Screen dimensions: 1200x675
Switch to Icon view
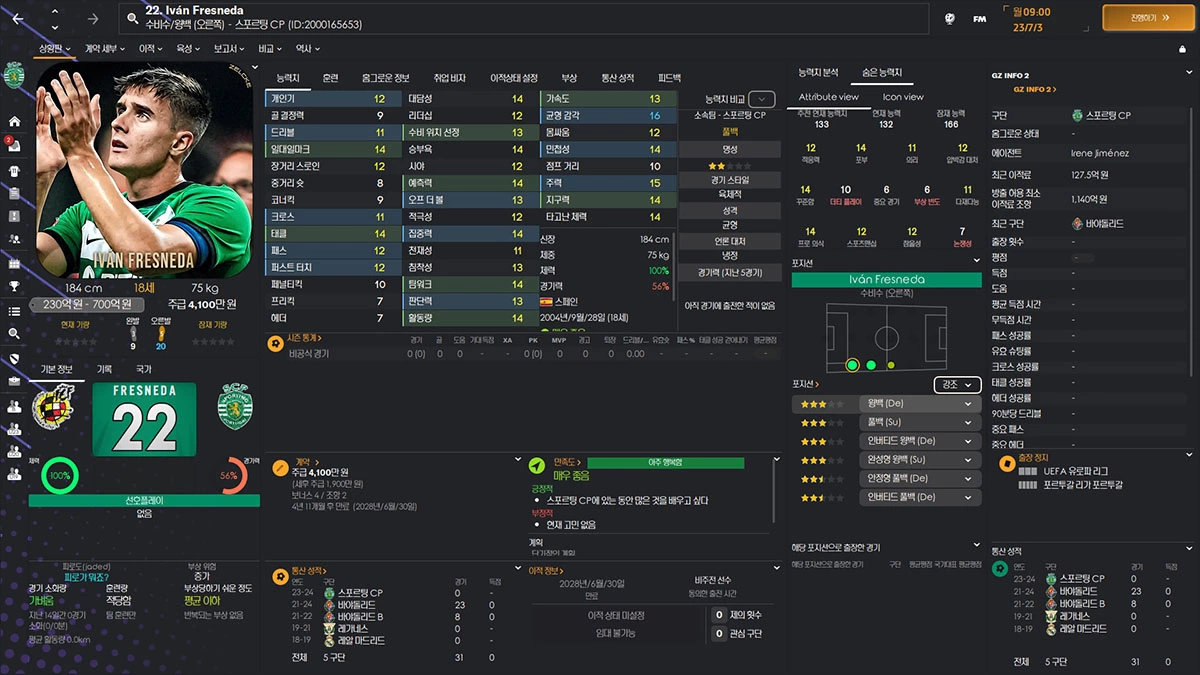coord(903,97)
